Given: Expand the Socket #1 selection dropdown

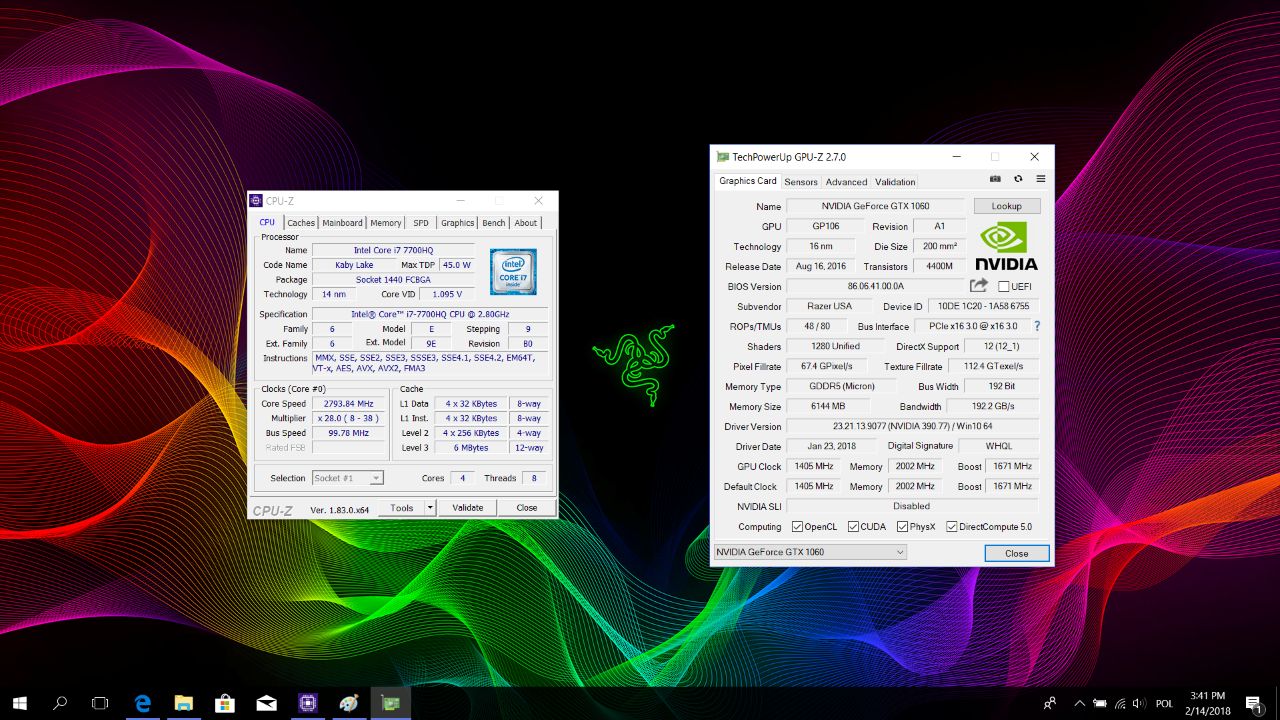Looking at the screenshot, I should (x=376, y=479).
